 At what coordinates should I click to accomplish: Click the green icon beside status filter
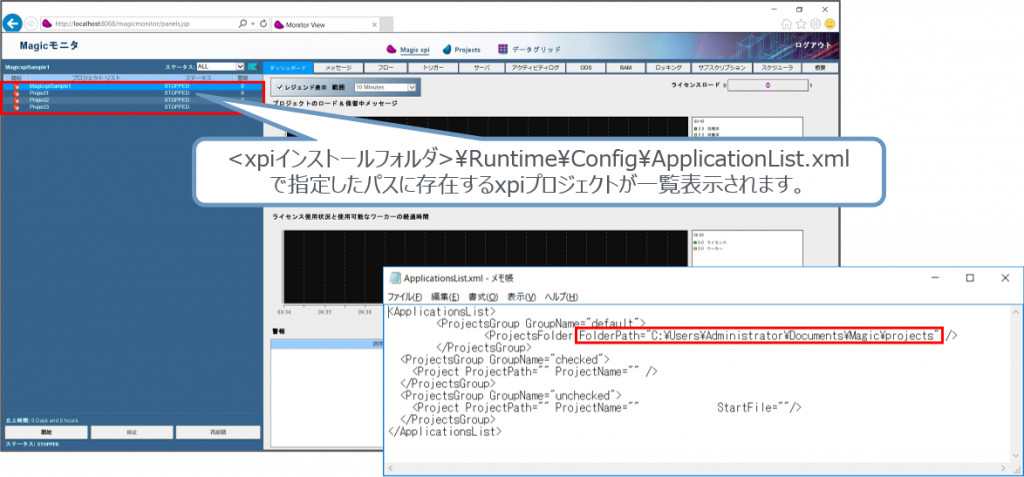253,67
